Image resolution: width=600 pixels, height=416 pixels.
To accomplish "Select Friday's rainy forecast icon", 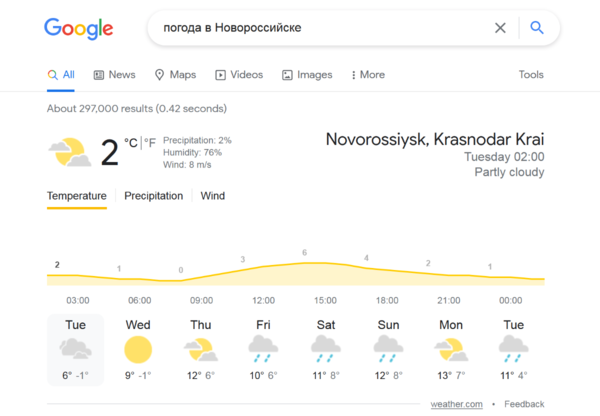I will click(263, 349).
